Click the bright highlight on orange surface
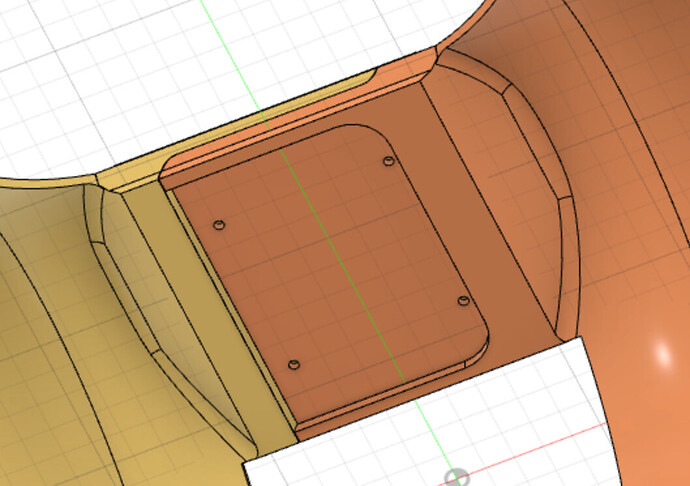This screenshot has width=690, height=486. pos(662,352)
